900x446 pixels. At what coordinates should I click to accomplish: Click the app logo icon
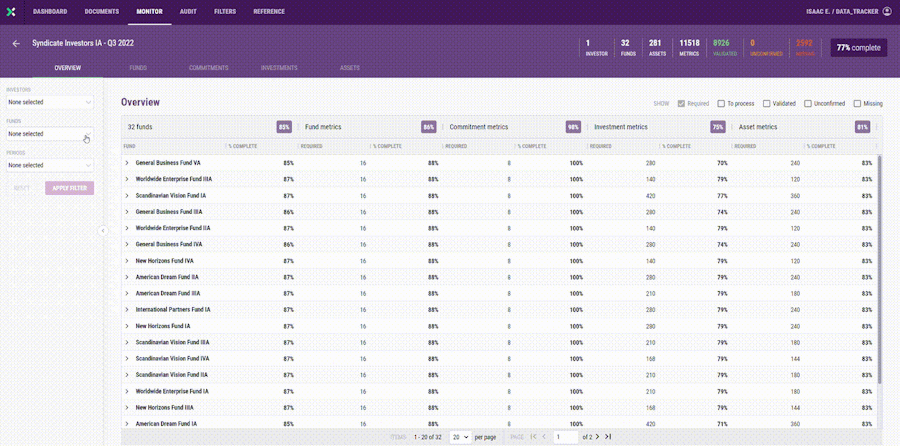click(11, 11)
